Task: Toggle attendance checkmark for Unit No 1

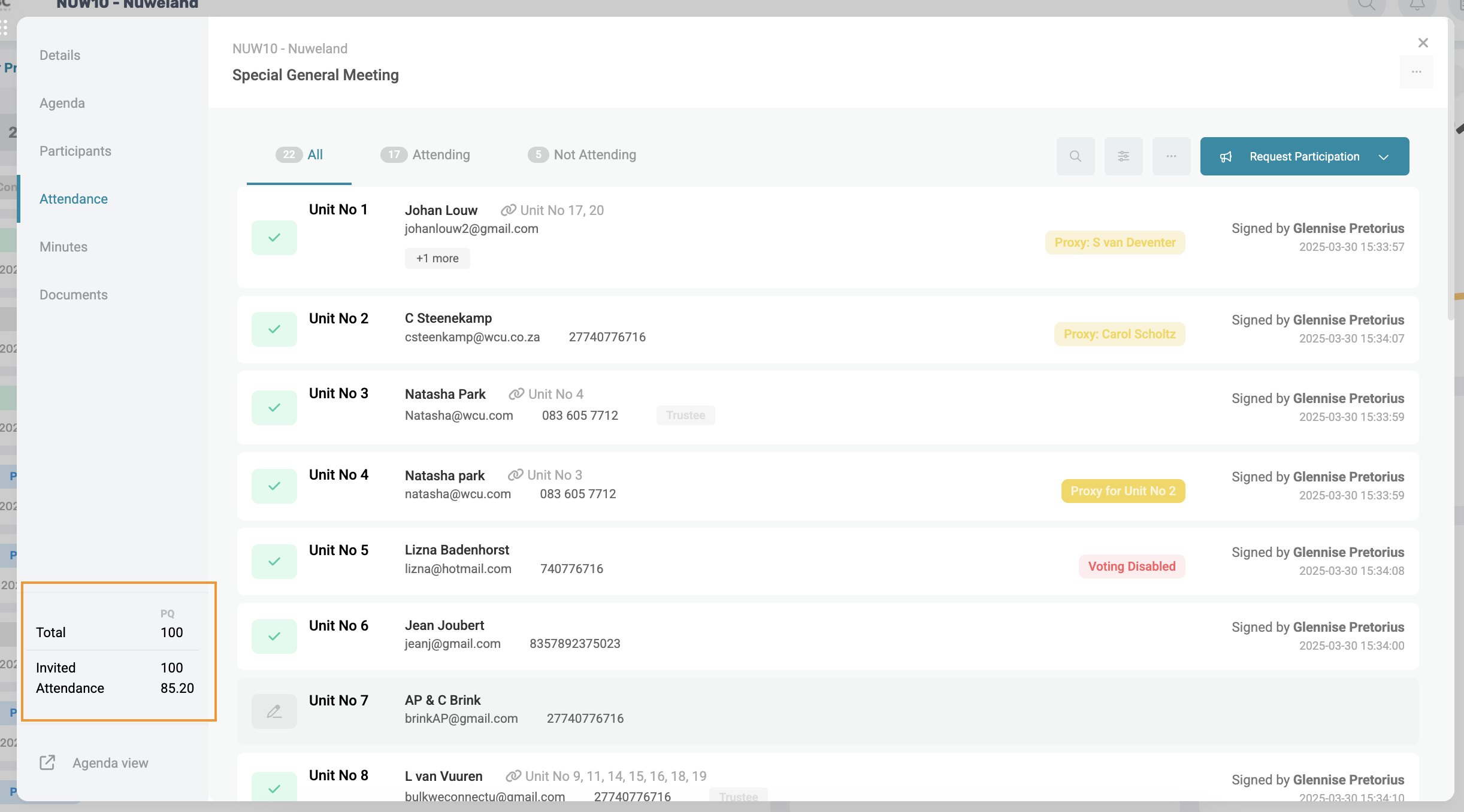Action: [x=274, y=238]
